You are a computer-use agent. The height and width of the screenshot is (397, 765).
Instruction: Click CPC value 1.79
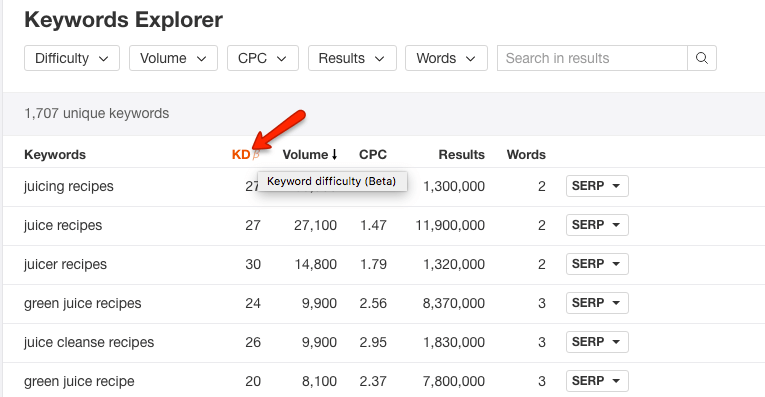(x=373, y=264)
